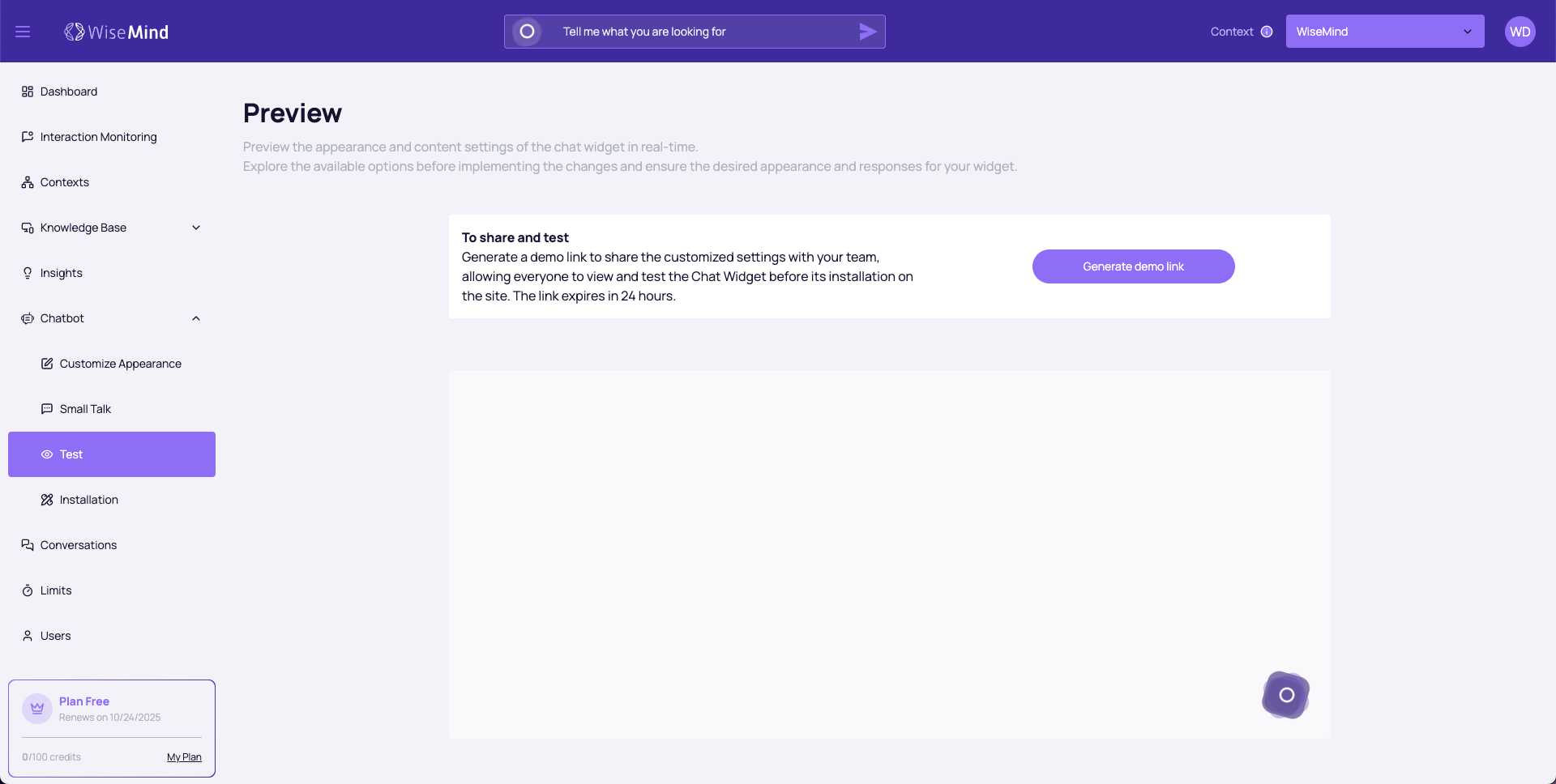
Task: Open Customize Appearance settings
Action: (120, 364)
